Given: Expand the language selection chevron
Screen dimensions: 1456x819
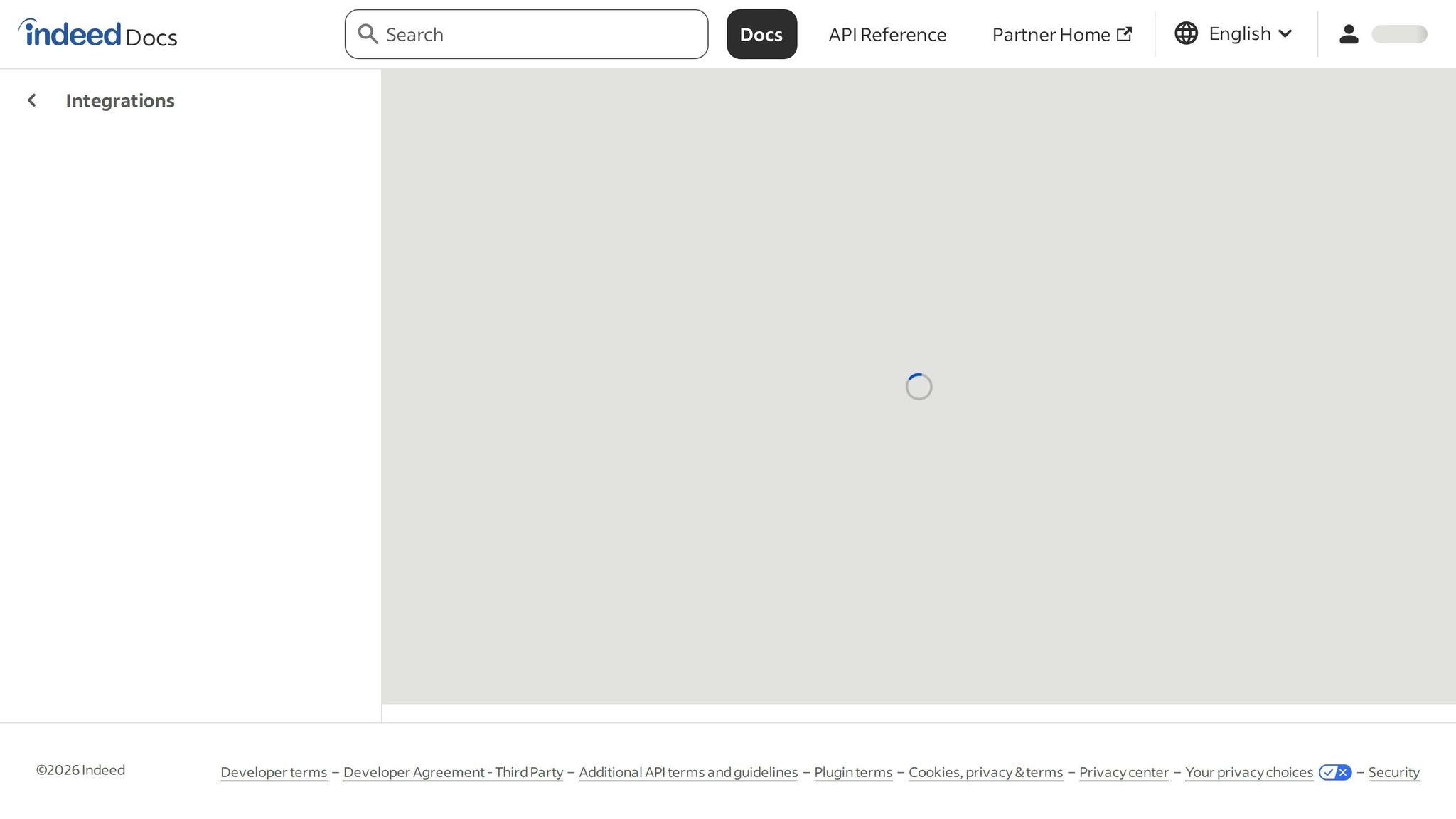Looking at the screenshot, I should click(x=1286, y=33).
